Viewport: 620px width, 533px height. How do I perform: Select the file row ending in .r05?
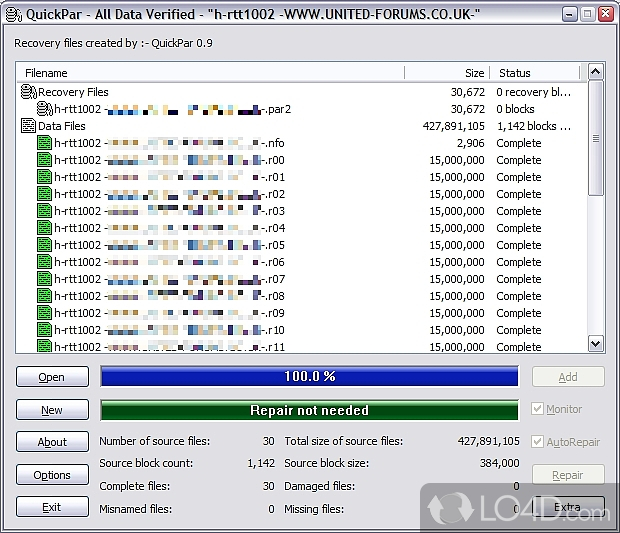(301, 245)
